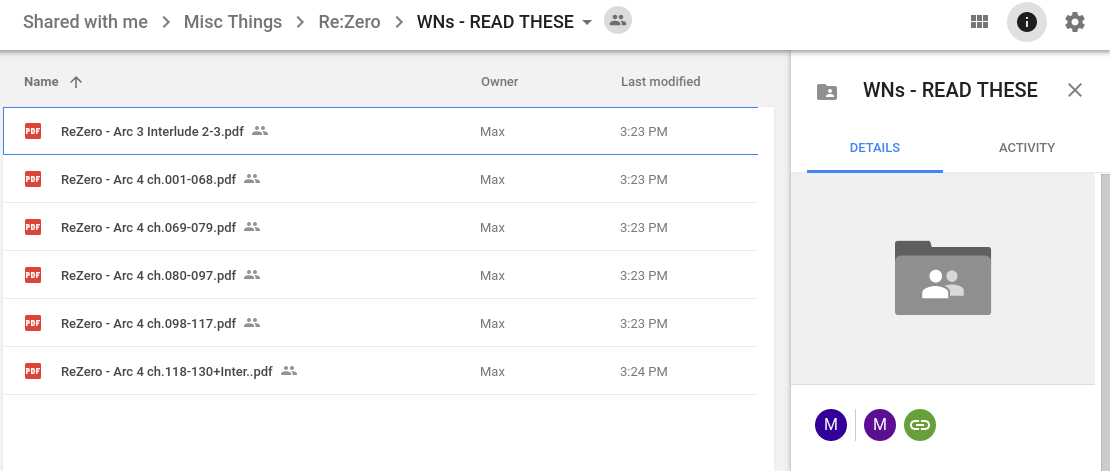Click 3:23 PM on Arc 4 ch.001-068 row
1110x471 pixels.
click(643, 180)
